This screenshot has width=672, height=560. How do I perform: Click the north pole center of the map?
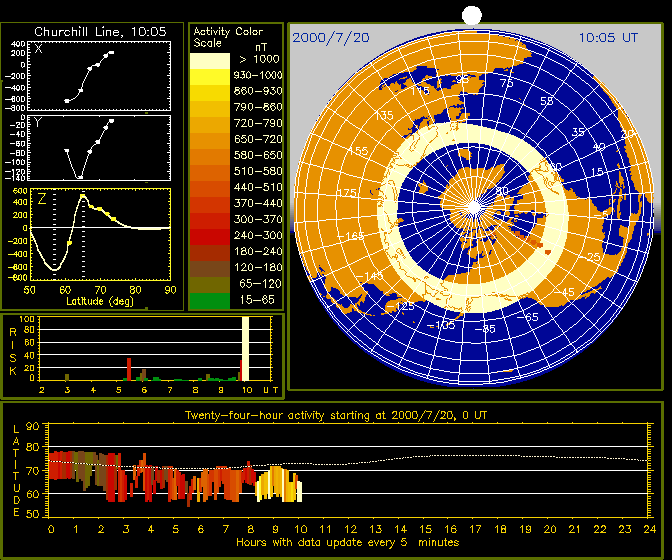(x=473, y=206)
